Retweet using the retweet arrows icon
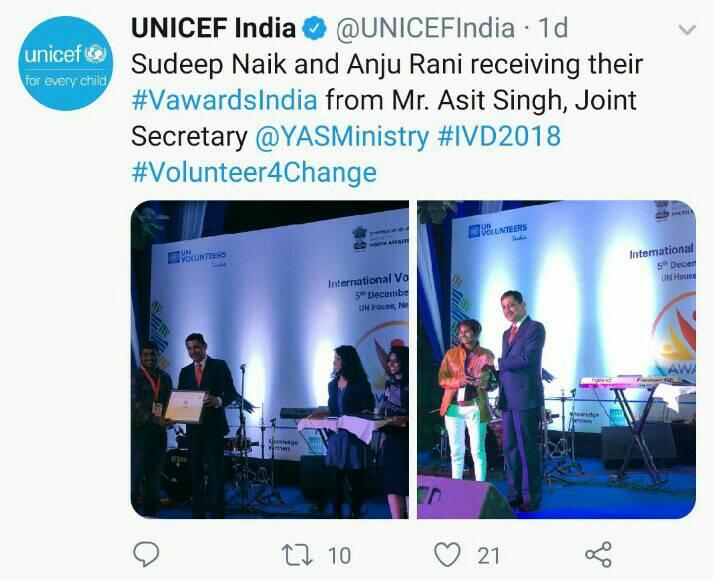 (x=297, y=555)
